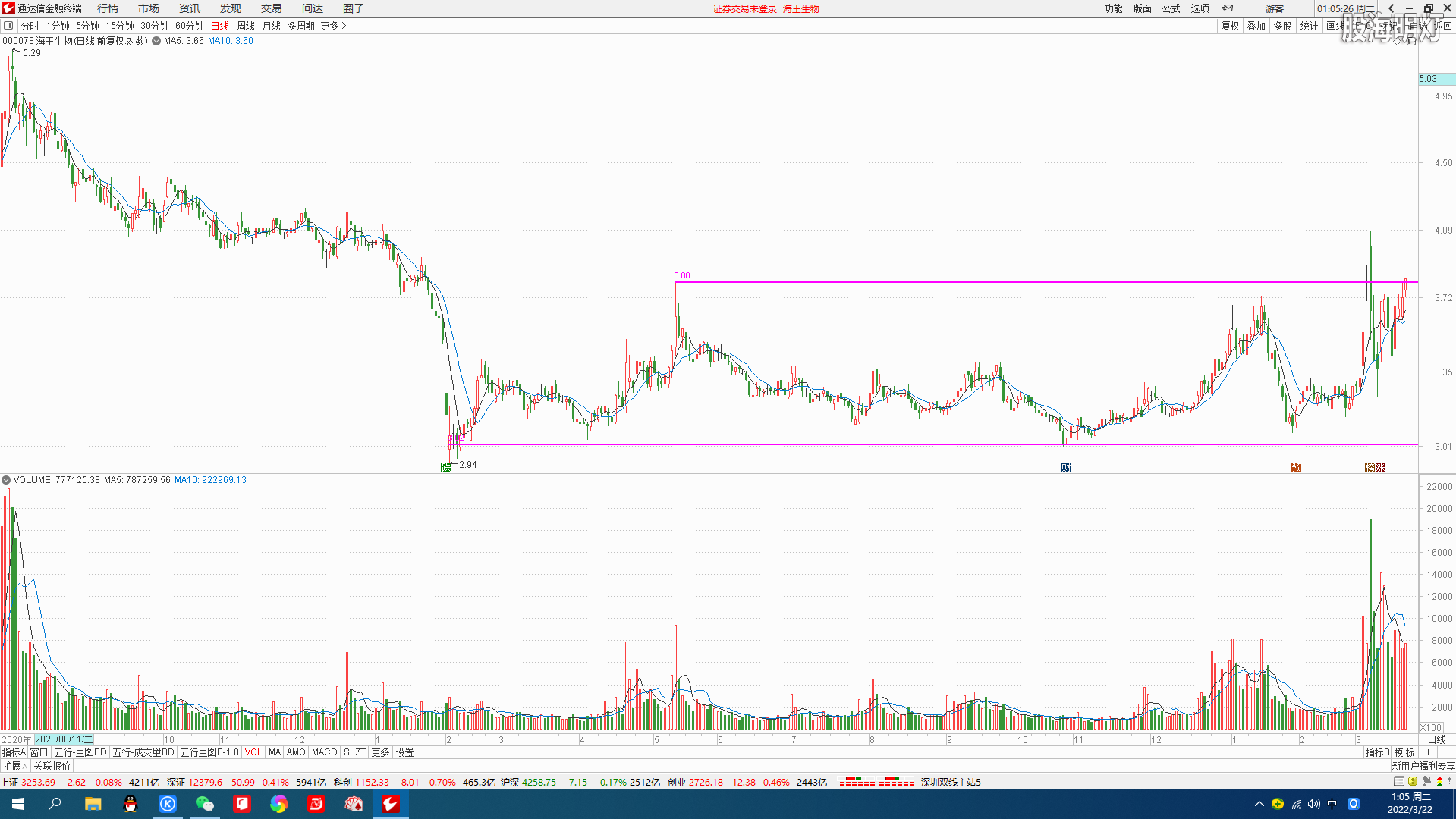Viewport: 1456px width, 819px height.
Task: Click the volume speaker tray icon
Action: tap(1313, 804)
